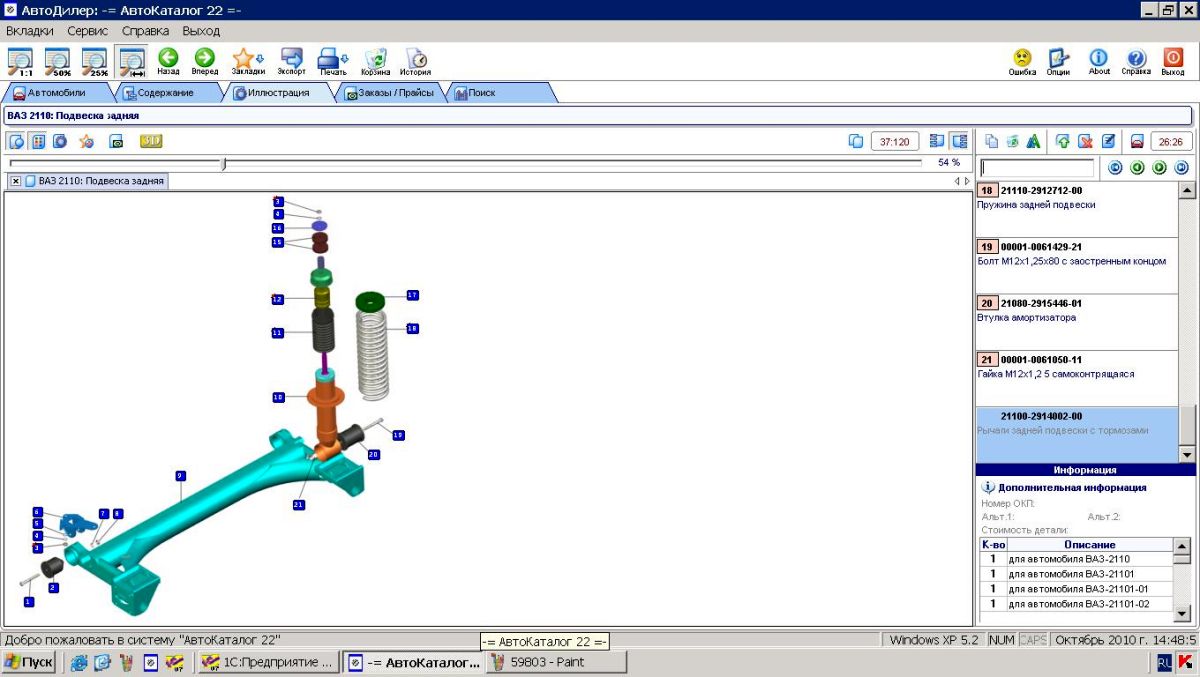Report an error via Ошибка icon

coord(1022,61)
